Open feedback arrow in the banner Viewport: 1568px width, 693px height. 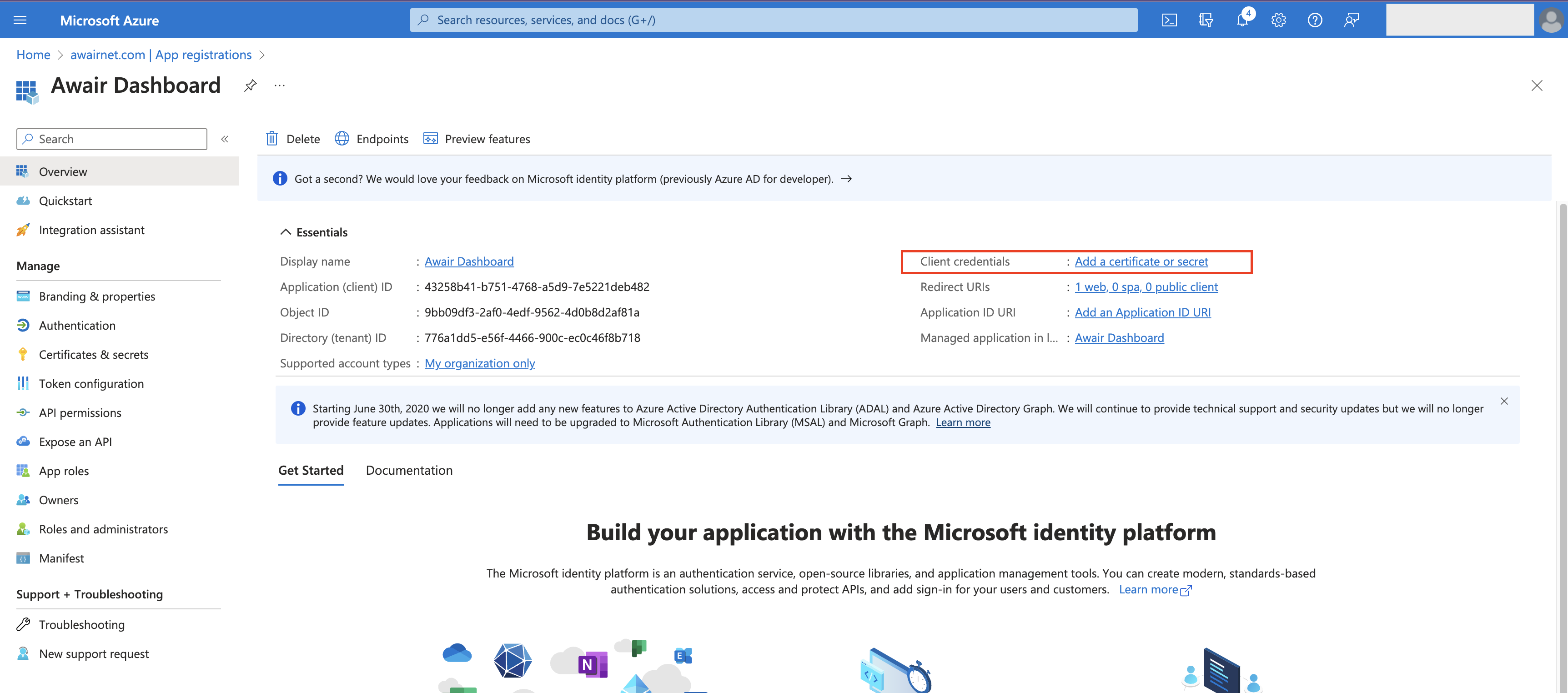(x=846, y=179)
